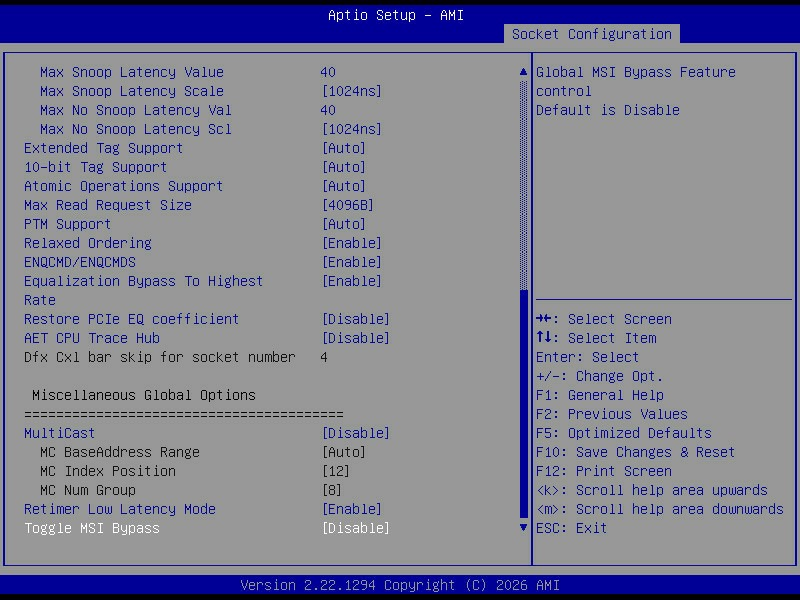Click F5: Optimized Defaults
Image resolution: width=800 pixels, height=600 pixels.
(x=623, y=433)
